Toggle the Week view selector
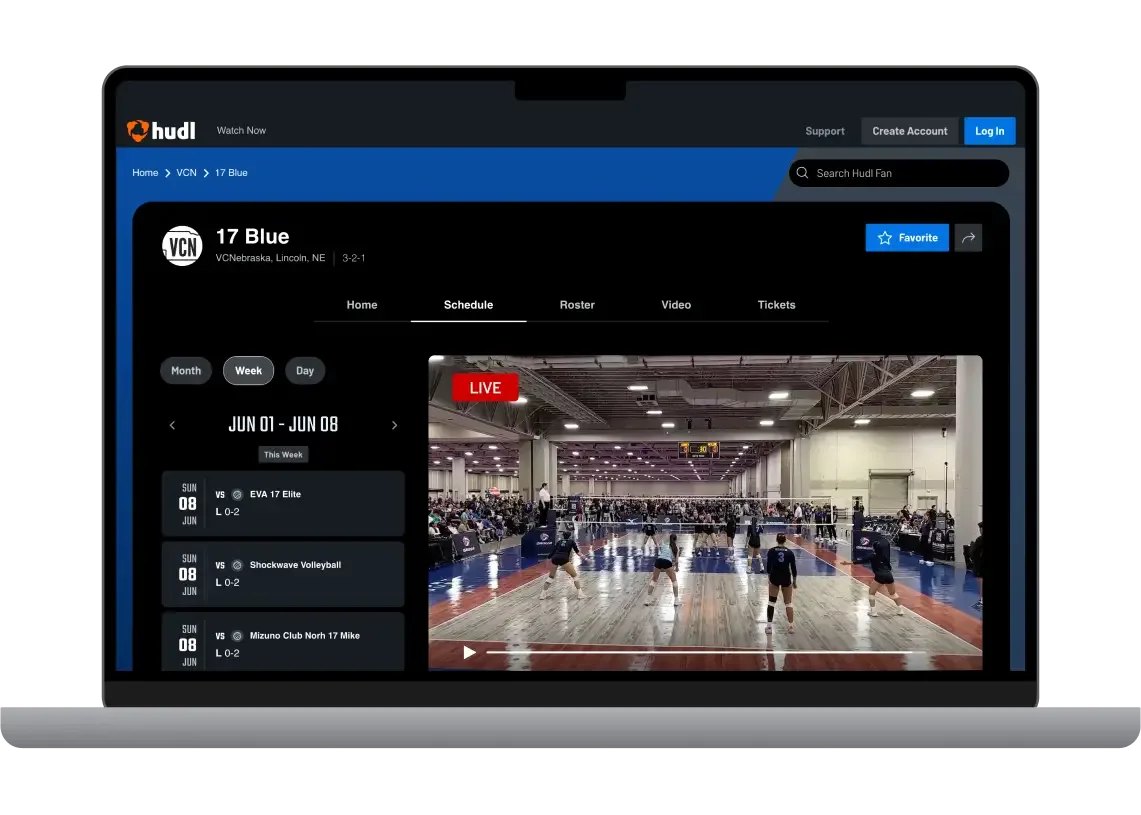Viewport: 1141px width, 815px height. coord(248,370)
